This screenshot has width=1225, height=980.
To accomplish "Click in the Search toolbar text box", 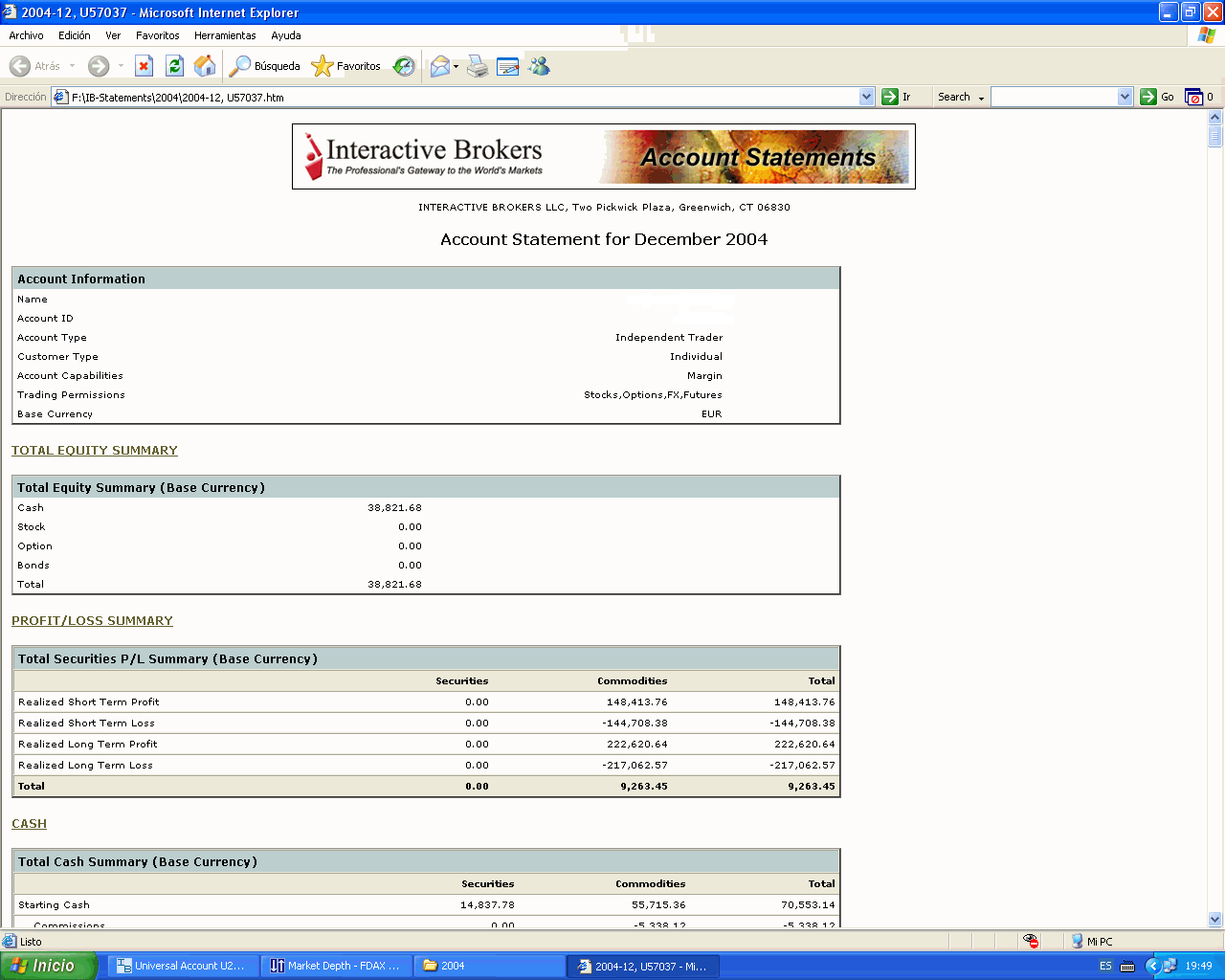I will point(1054,97).
